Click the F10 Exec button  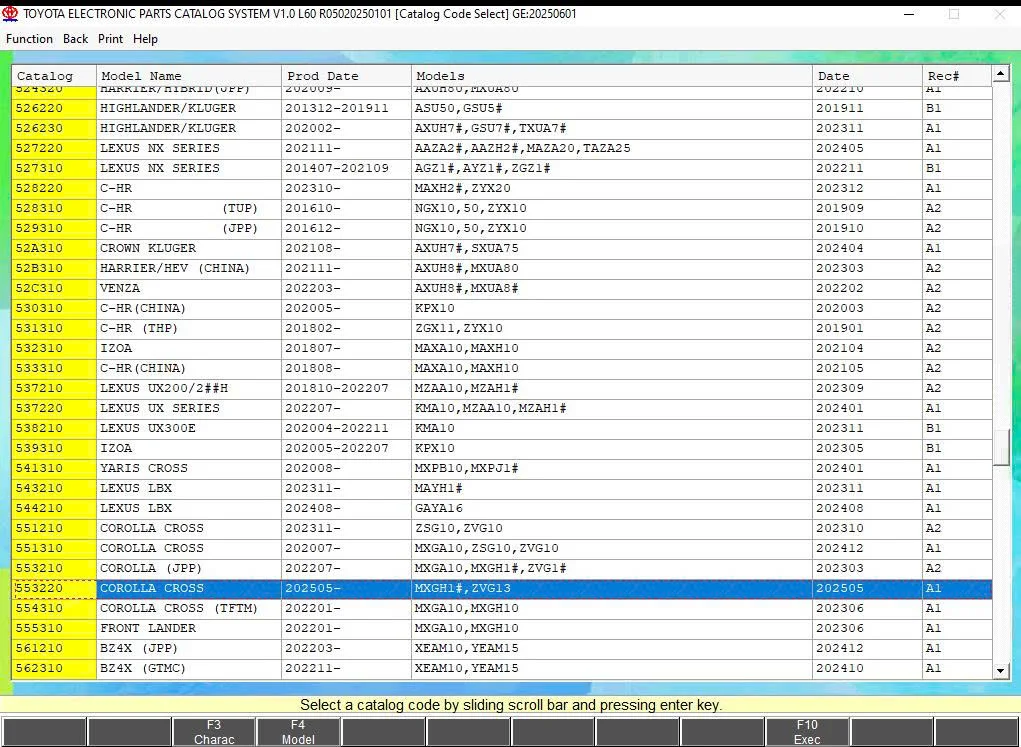[x=807, y=732]
